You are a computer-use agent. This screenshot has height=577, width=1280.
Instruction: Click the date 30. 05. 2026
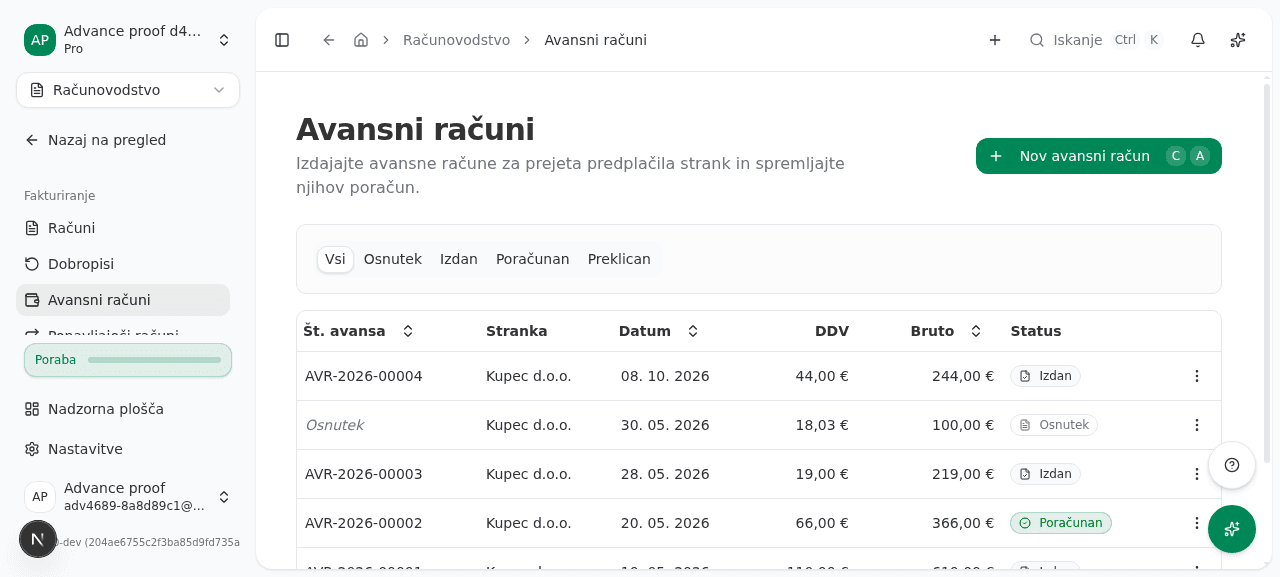665,425
